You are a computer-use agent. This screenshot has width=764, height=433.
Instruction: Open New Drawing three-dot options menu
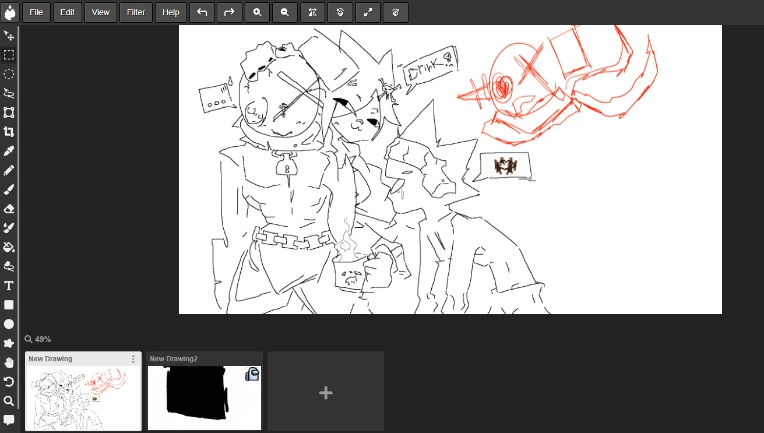click(133, 359)
